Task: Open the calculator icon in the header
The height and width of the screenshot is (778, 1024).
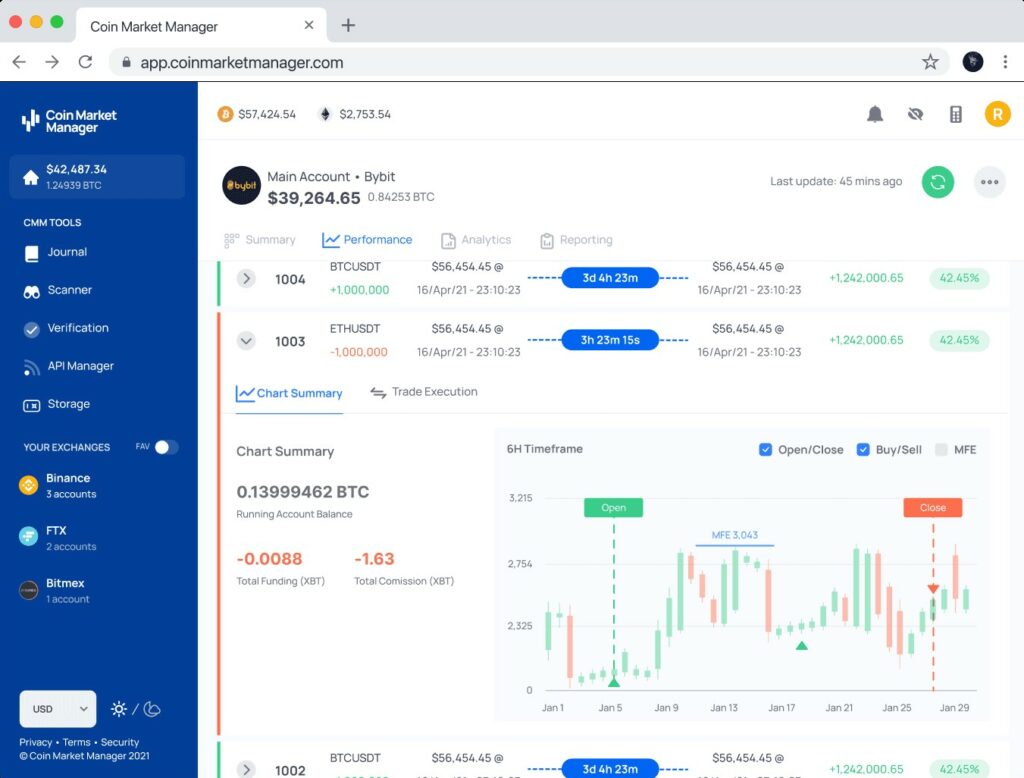Action: (955, 114)
